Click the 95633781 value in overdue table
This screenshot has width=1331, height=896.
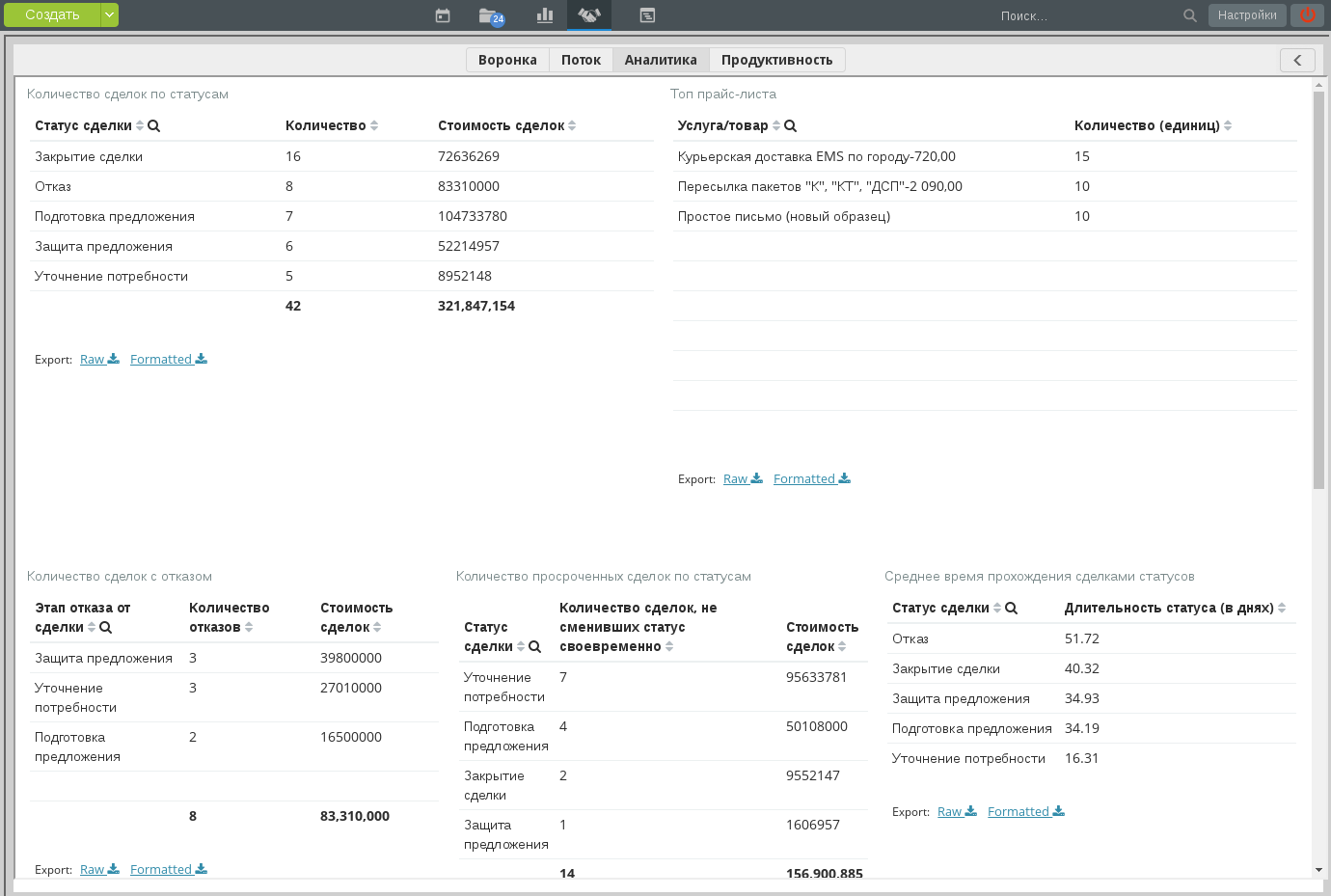817,677
